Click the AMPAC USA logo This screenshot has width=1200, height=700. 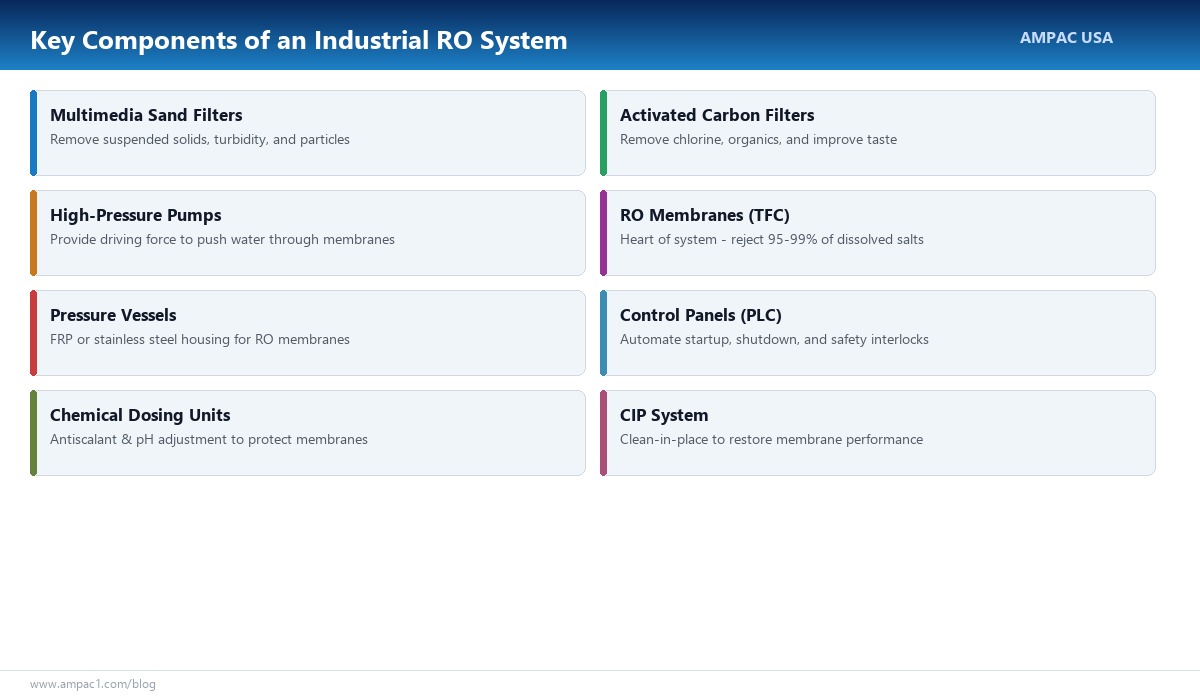(x=1066, y=37)
